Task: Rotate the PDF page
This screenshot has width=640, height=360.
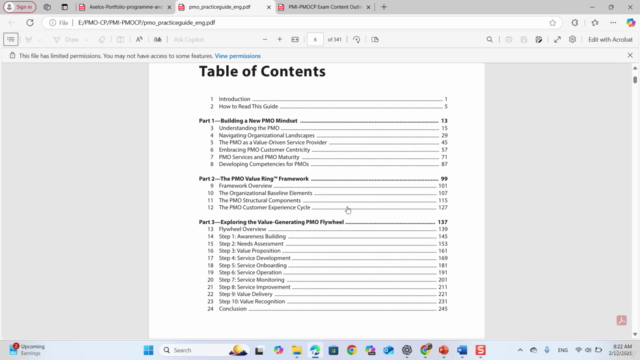Action: click(356, 40)
